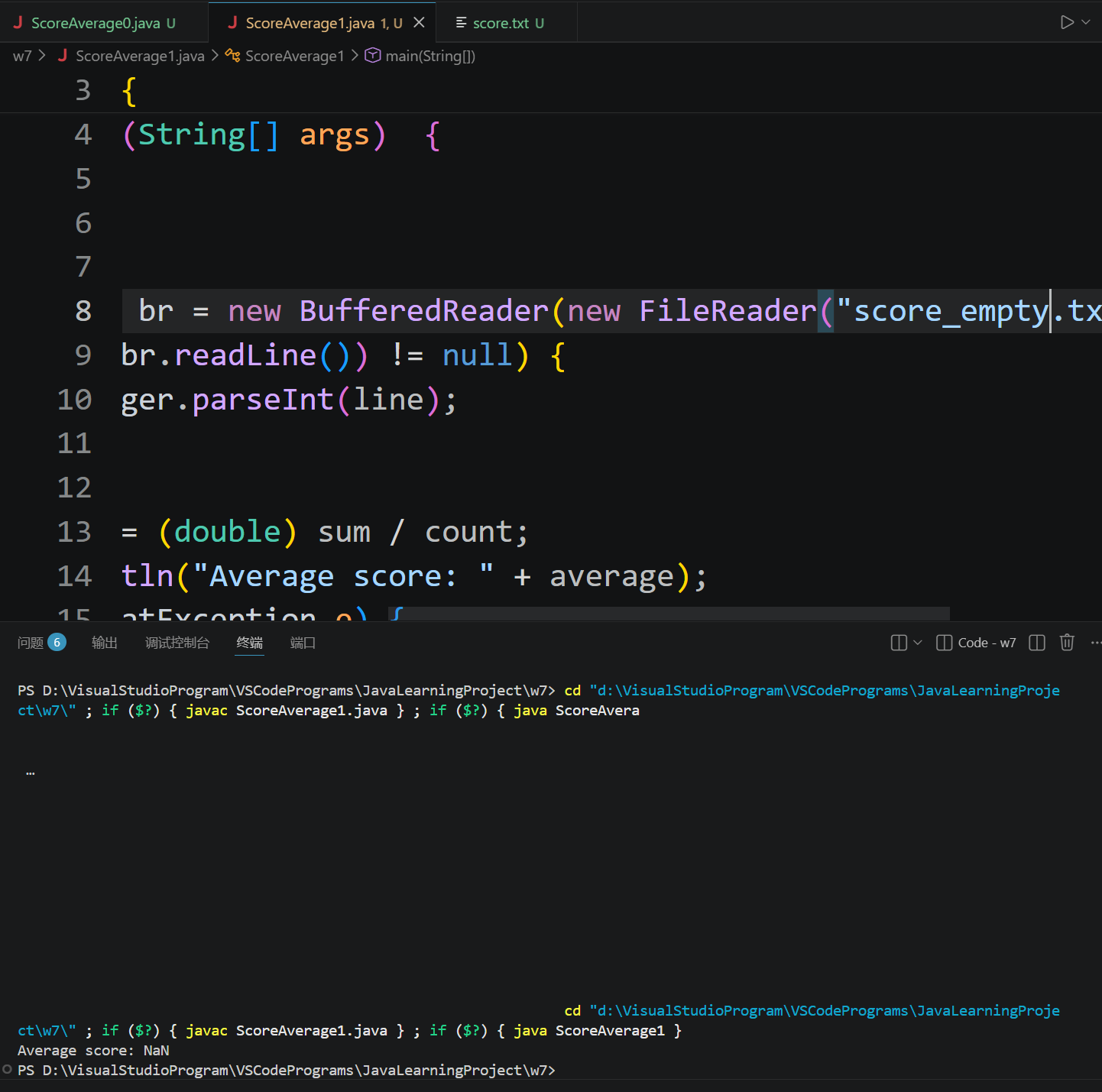This screenshot has height=1092, width=1102.
Task: Split the terminal panel
Action: click(x=1037, y=643)
